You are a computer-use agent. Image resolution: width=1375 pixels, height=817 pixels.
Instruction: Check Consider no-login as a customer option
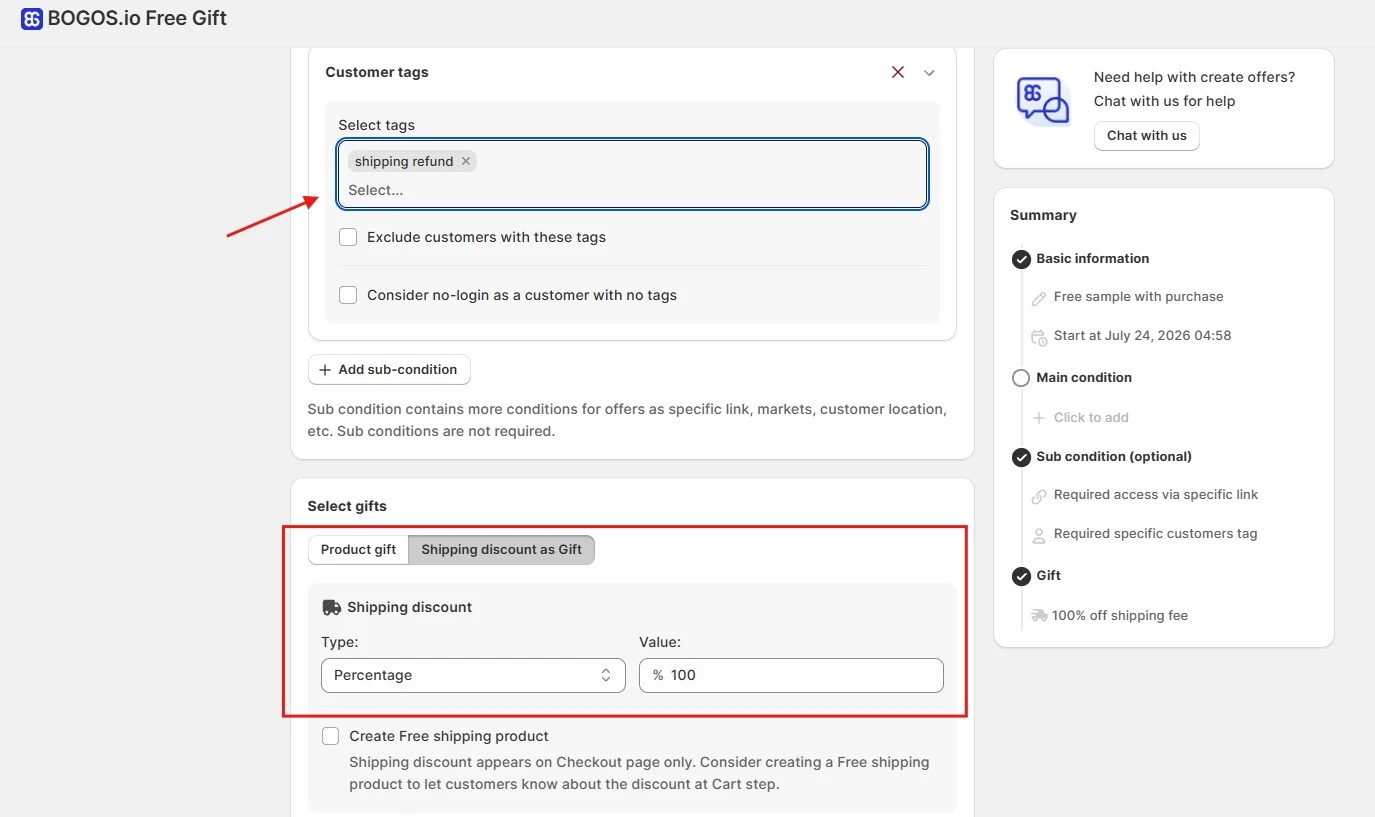[x=348, y=295]
